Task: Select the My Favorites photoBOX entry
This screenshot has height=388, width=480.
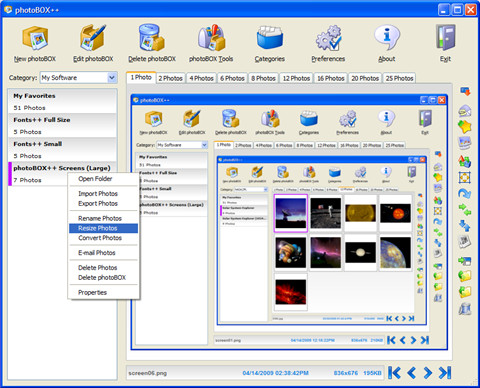Action: tap(63, 101)
